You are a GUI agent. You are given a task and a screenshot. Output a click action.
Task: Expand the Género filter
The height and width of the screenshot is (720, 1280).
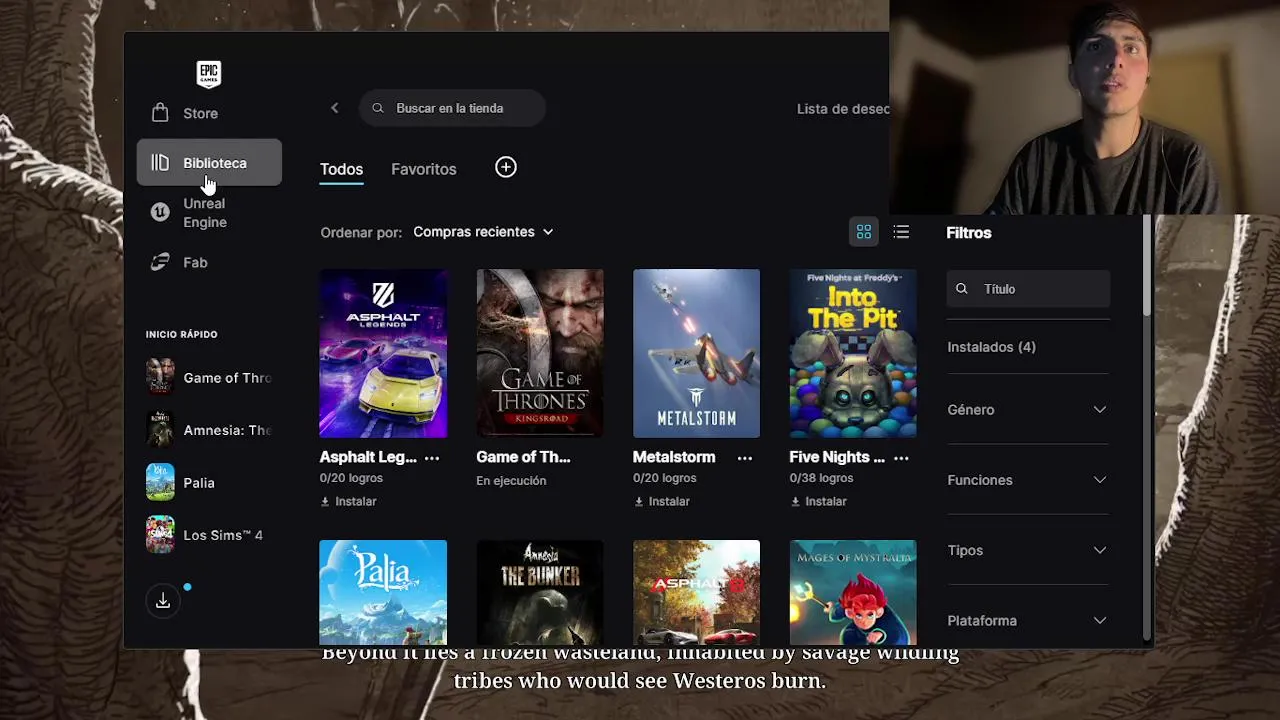tap(1028, 409)
